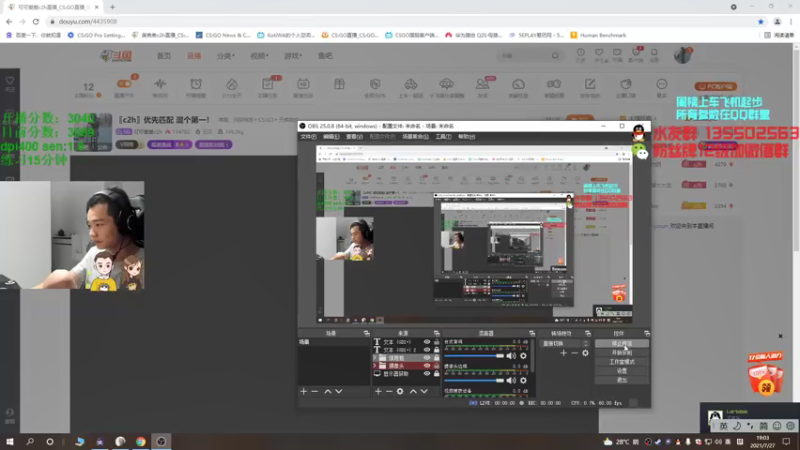Open gear settings of channel below 台式音响
This screenshot has width=800, height=450.
[523, 380]
